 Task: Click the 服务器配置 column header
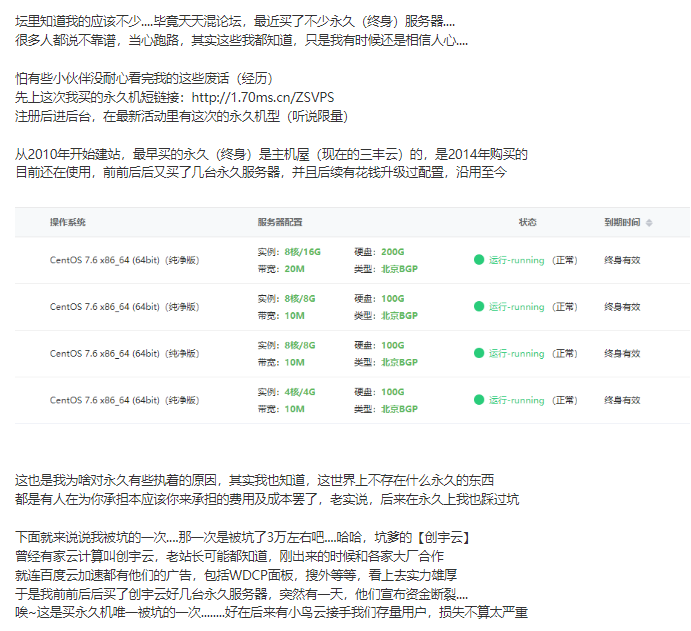pyautogui.click(x=280, y=222)
